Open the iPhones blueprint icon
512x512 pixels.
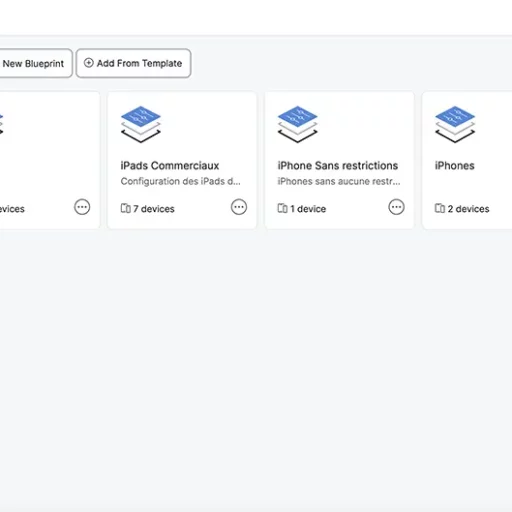point(455,124)
